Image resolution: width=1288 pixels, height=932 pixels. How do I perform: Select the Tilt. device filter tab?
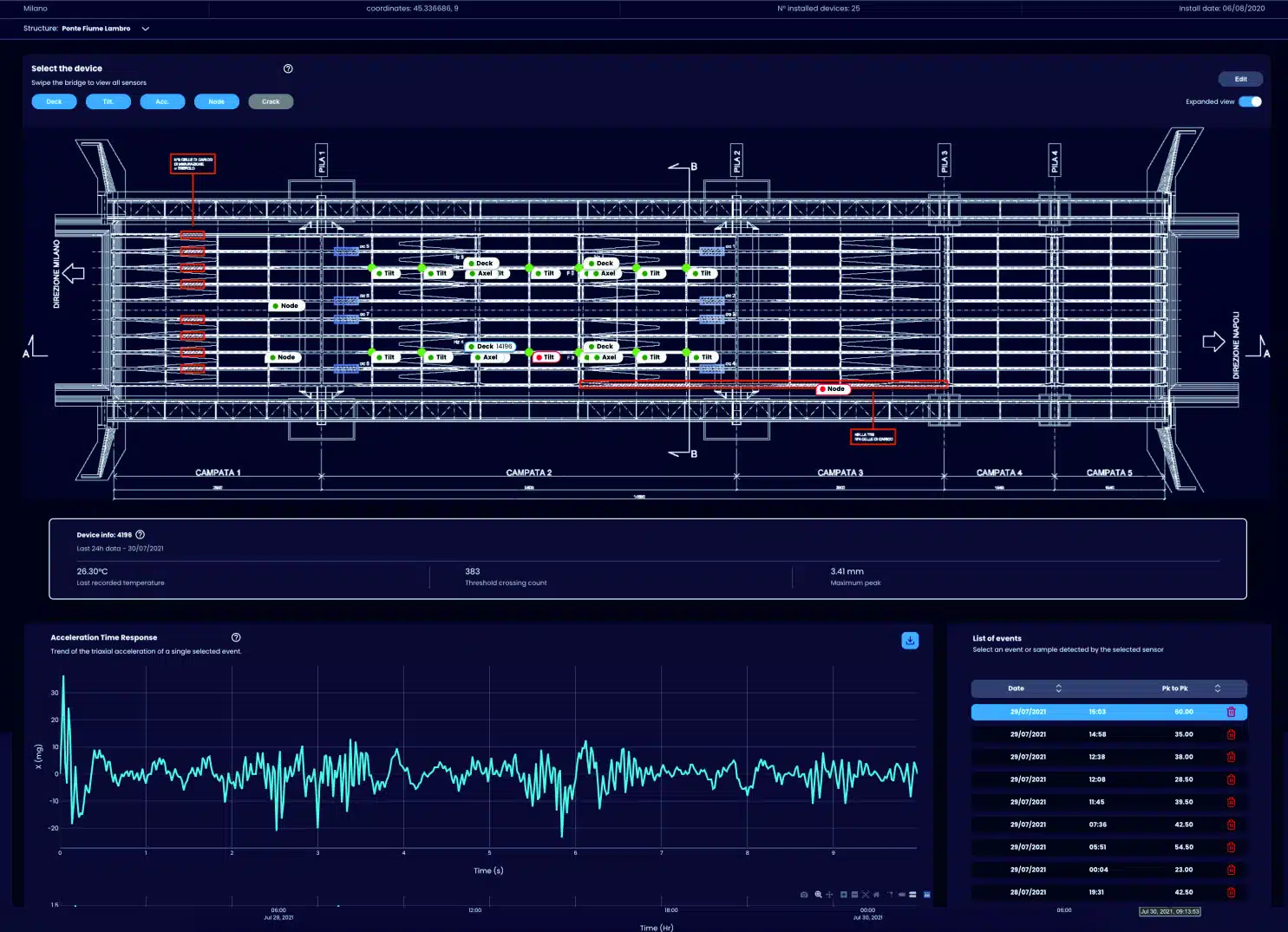point(108,101)
